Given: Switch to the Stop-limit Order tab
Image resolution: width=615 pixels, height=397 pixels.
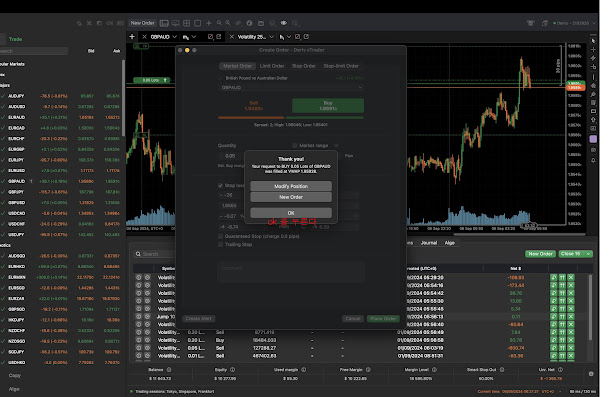Looking at the screenshot, I should [x=341, y=66].
